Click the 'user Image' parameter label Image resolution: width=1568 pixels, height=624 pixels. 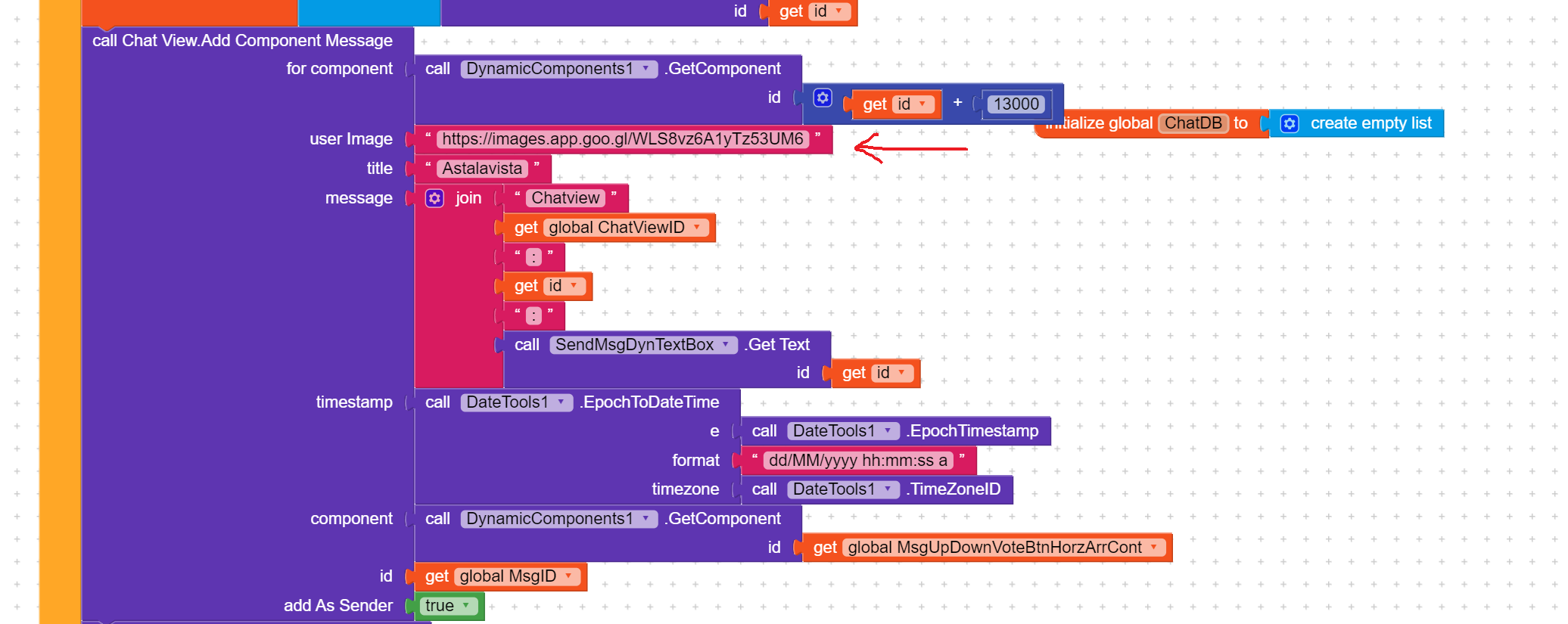(x=351, y=139)
